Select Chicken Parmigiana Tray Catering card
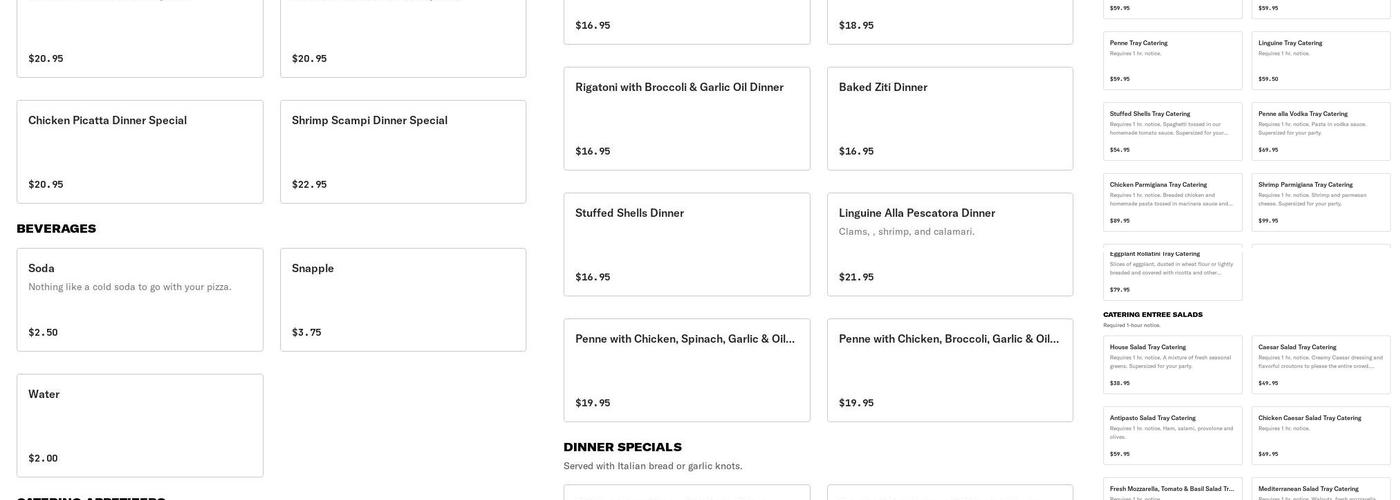The height and width of the screenshot is (500, 1400). pos(1173,202)
